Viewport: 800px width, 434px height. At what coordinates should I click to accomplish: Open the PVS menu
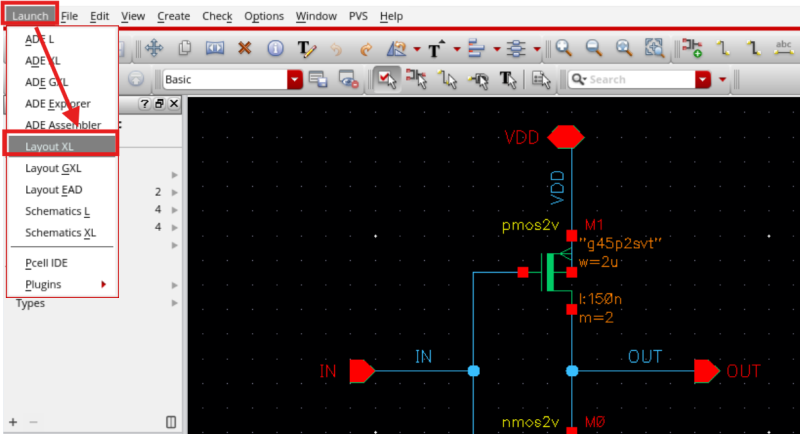358,16
